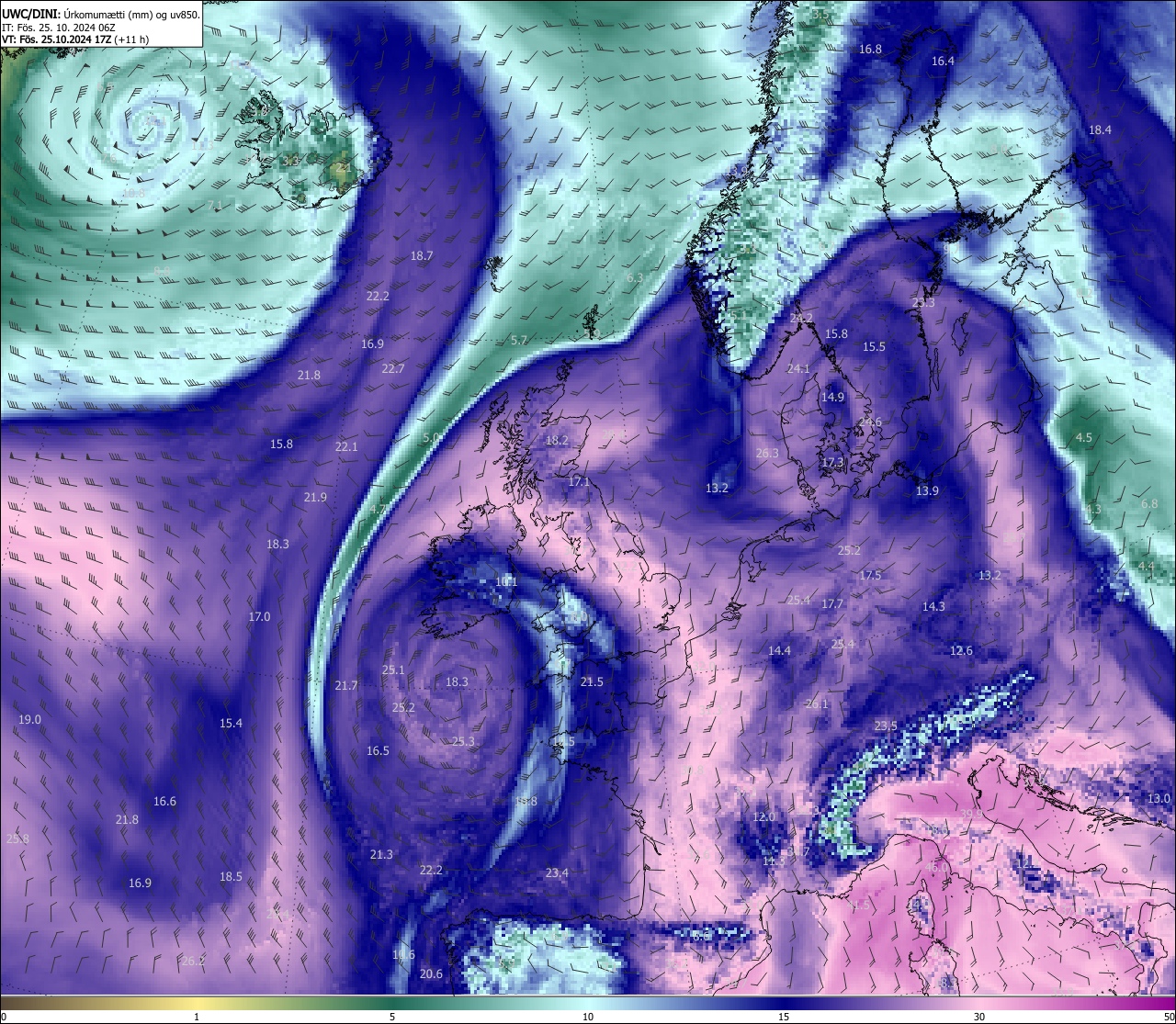Image resolution: width=1176 pixels, height=1024 pixels.
Task: Click the 16.6 map value
Action: 164,802
